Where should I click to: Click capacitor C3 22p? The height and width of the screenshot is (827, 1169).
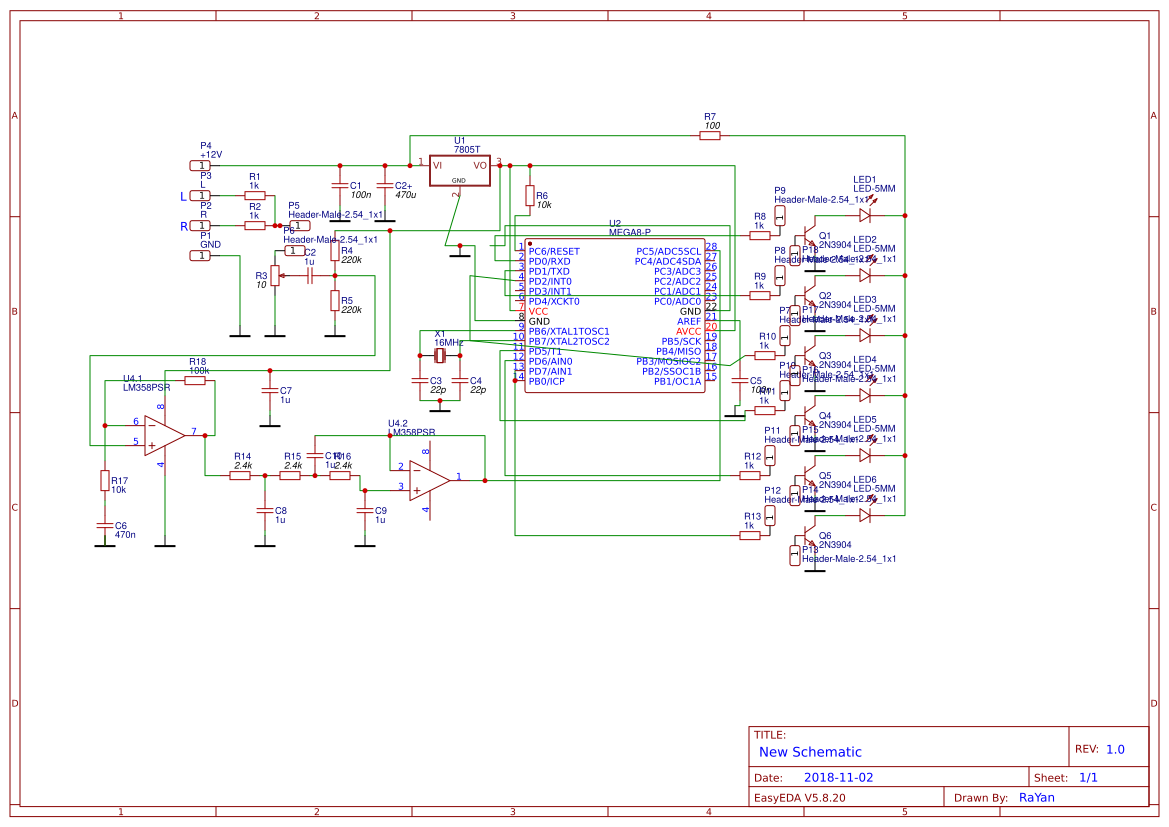point(420,380)
